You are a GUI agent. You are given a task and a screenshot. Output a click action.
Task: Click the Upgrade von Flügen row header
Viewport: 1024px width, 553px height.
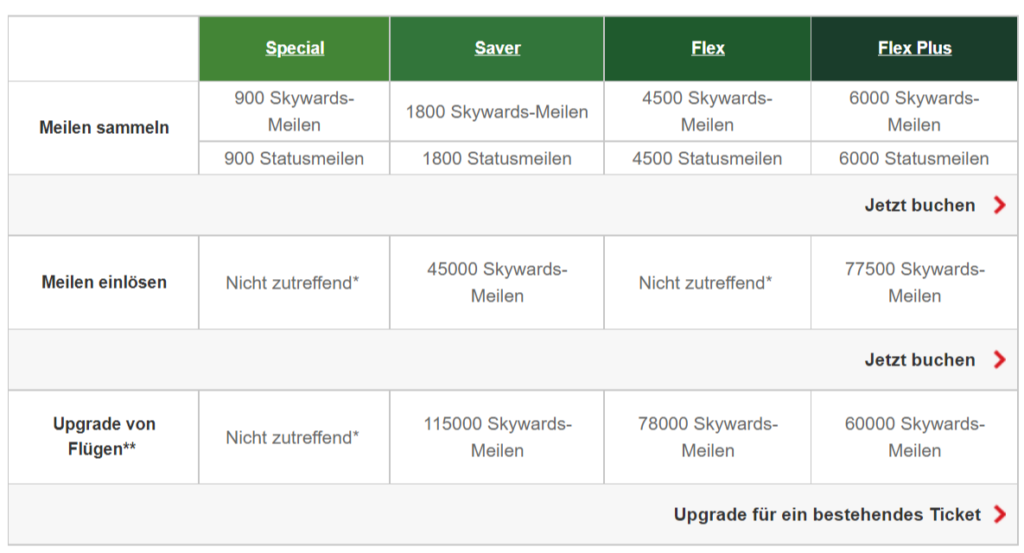[x=104, y=437]
